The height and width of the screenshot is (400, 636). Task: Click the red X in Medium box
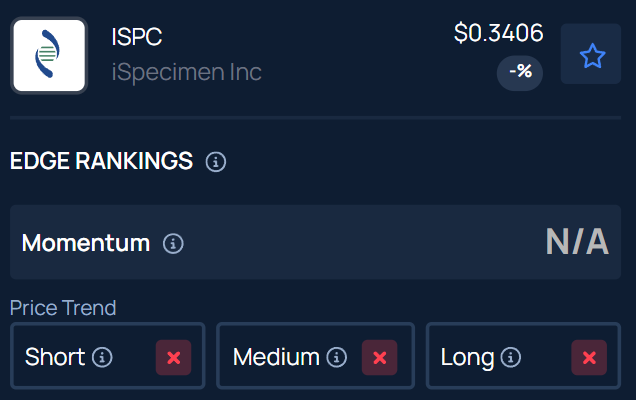379,357
